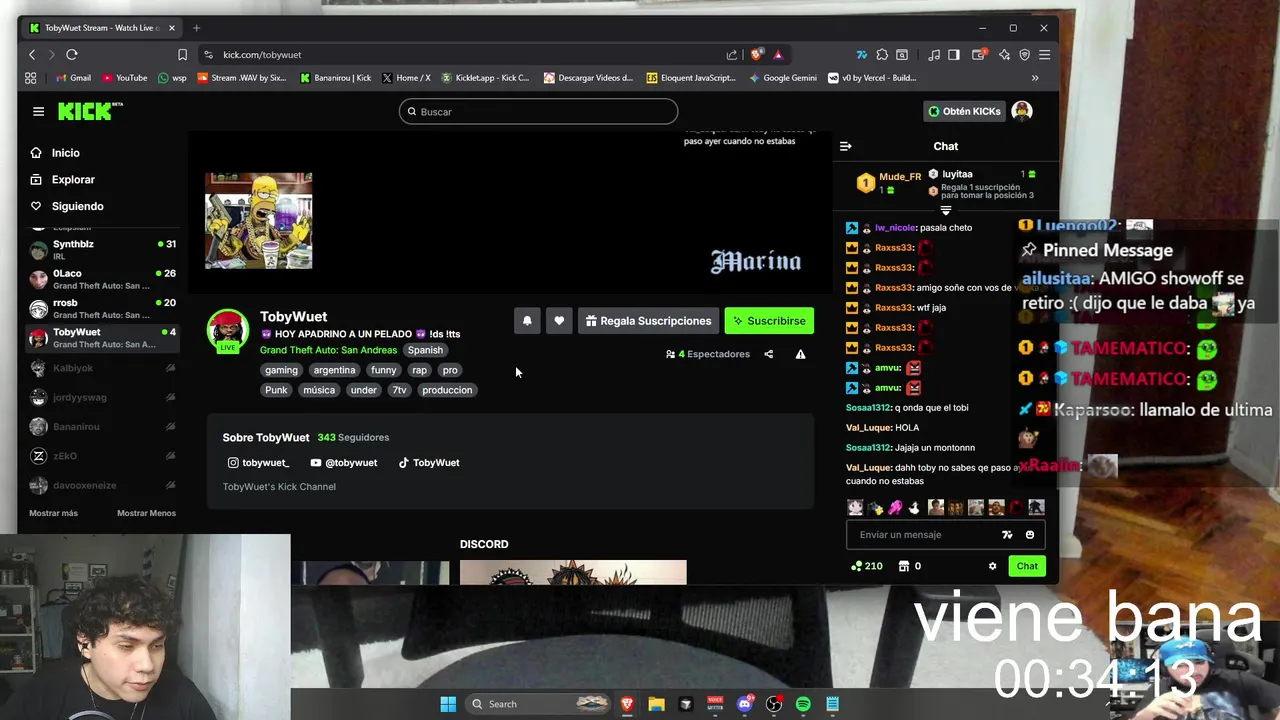This screenshot has width=1280, height=720.
Task: Open the TobyWuet TikTok link
Action: (x=429, y=463)
